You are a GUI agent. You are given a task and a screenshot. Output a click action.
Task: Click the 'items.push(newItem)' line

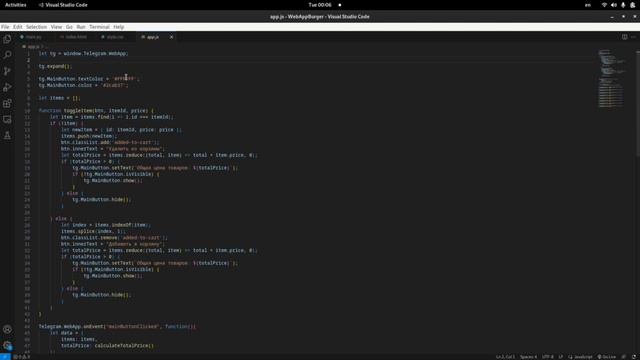coord(89,136)
